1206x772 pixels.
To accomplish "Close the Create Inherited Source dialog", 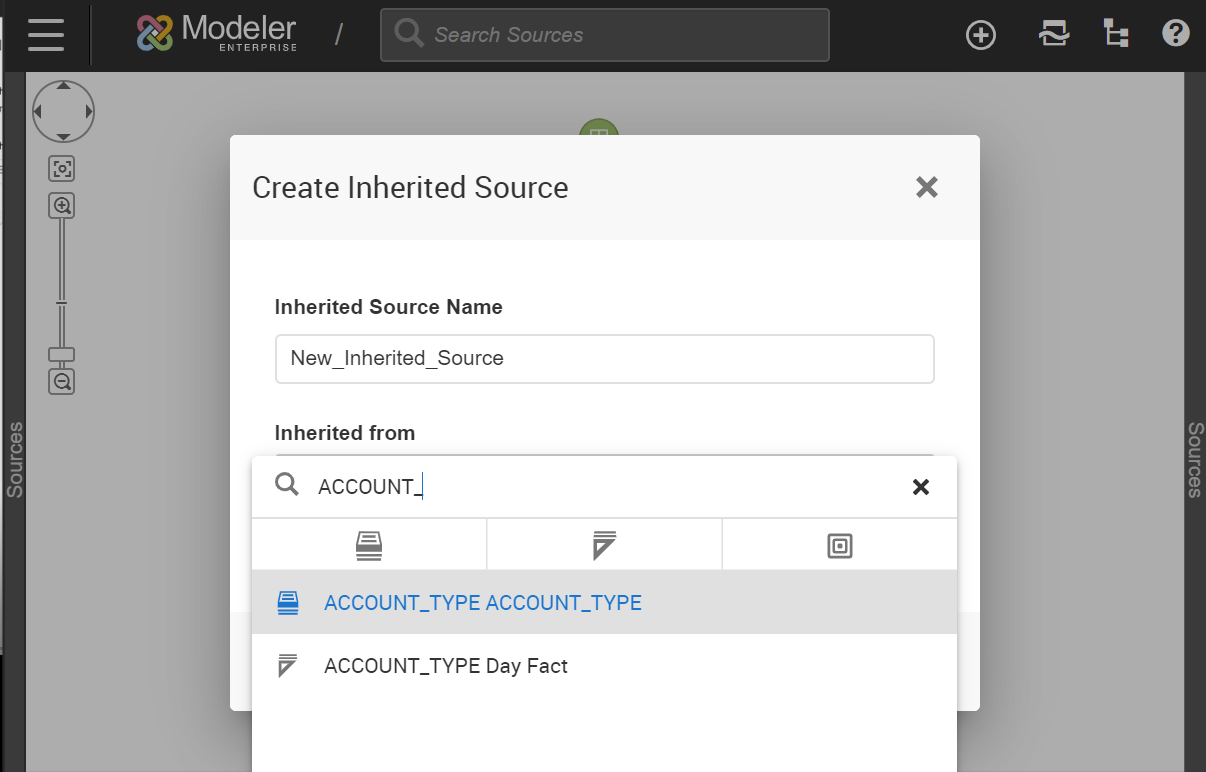I will pos(926,187).
